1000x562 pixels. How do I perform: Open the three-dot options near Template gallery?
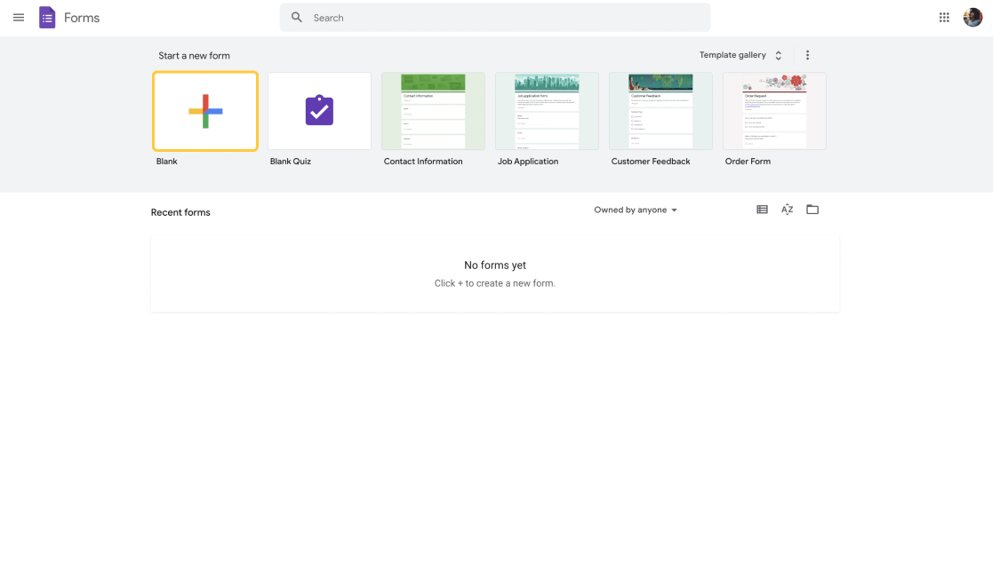point(807,55)
